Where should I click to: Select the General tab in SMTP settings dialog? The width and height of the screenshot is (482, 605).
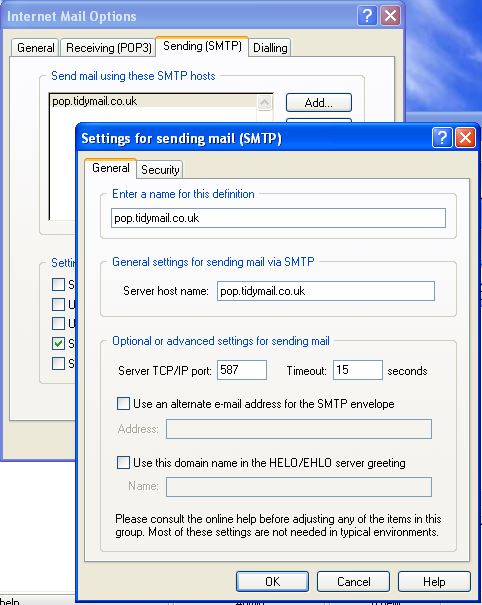(110, 168)
